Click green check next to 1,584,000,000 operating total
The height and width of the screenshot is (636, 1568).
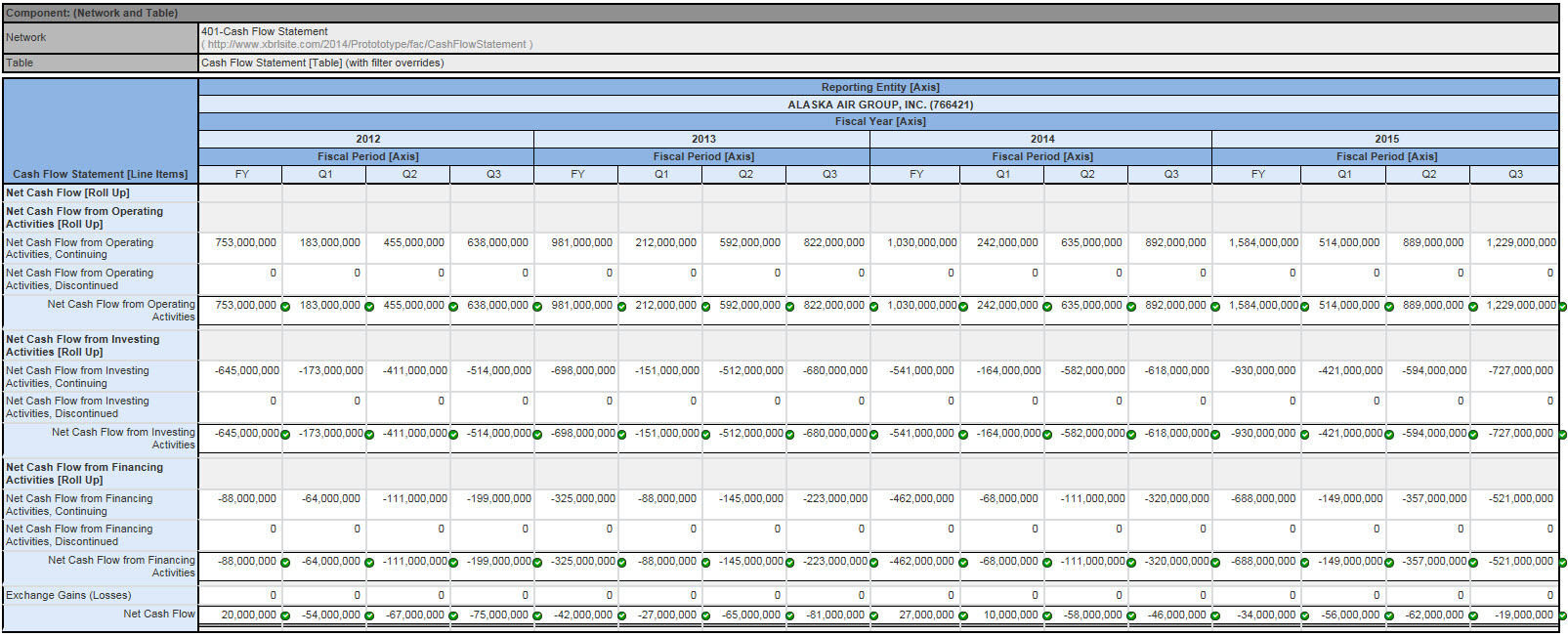[x=1304, y=307]
